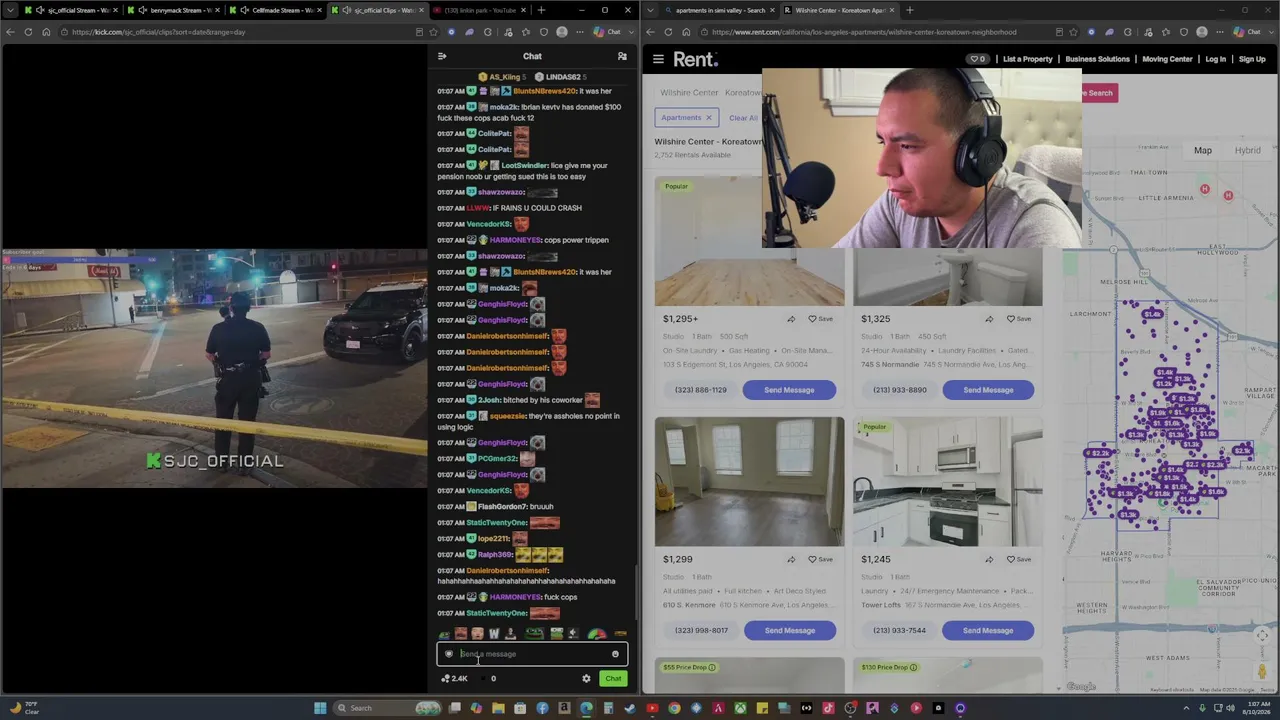Open Kick chat settings gear
Viewport: 1280px width, 720px height.
tap(586, 679)
